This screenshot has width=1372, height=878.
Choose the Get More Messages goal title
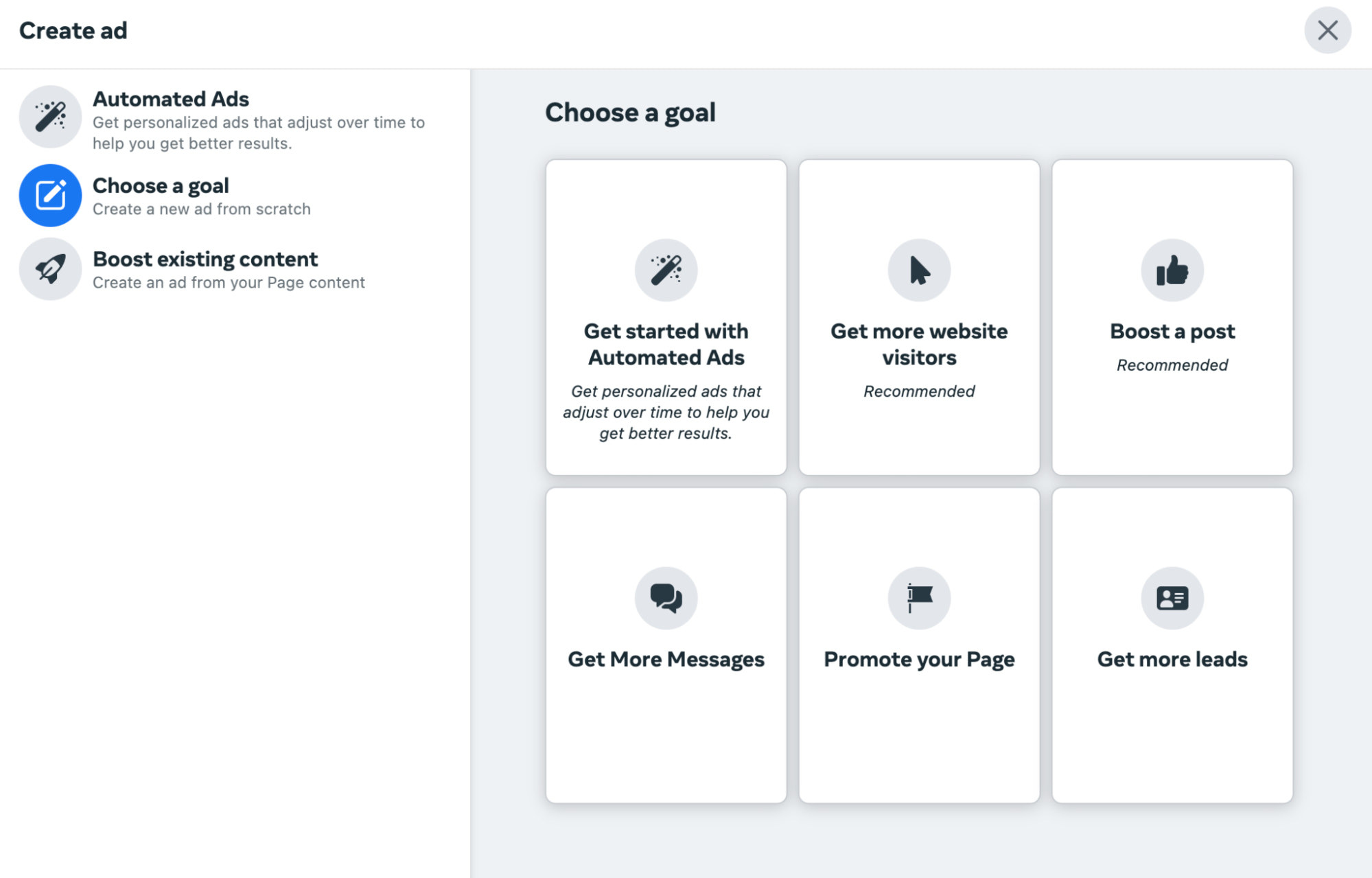point(666,660)
